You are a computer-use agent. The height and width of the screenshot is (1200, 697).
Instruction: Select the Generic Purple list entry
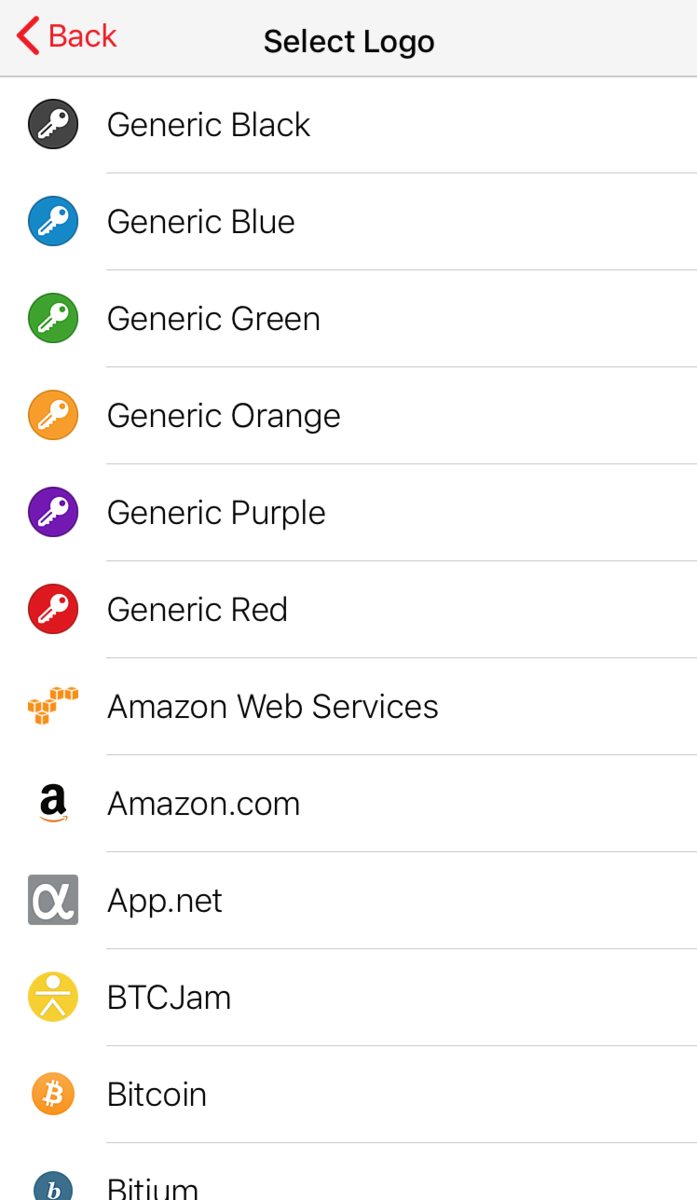tap(348, 513)
